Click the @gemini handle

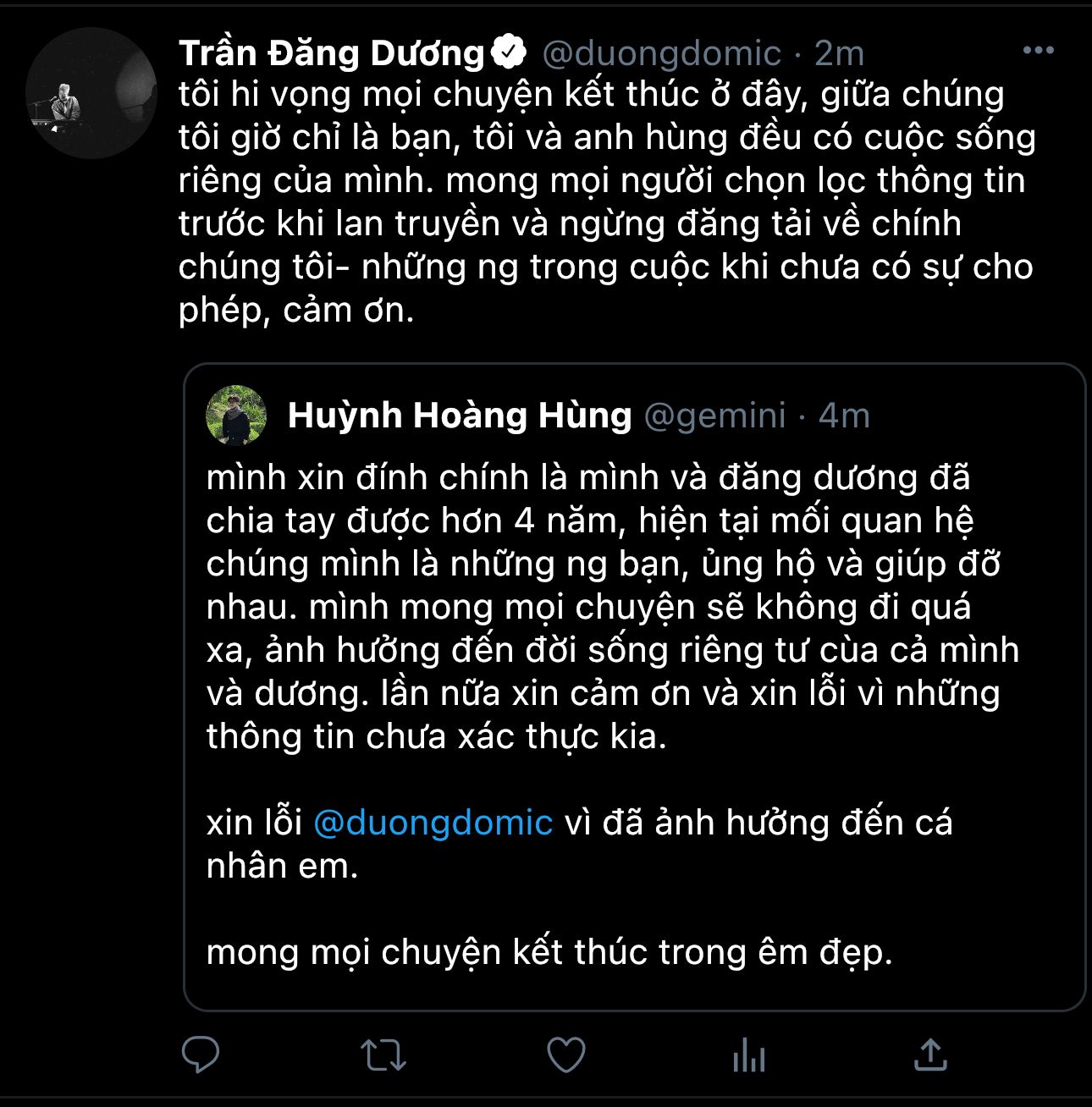tap(715, 416)
